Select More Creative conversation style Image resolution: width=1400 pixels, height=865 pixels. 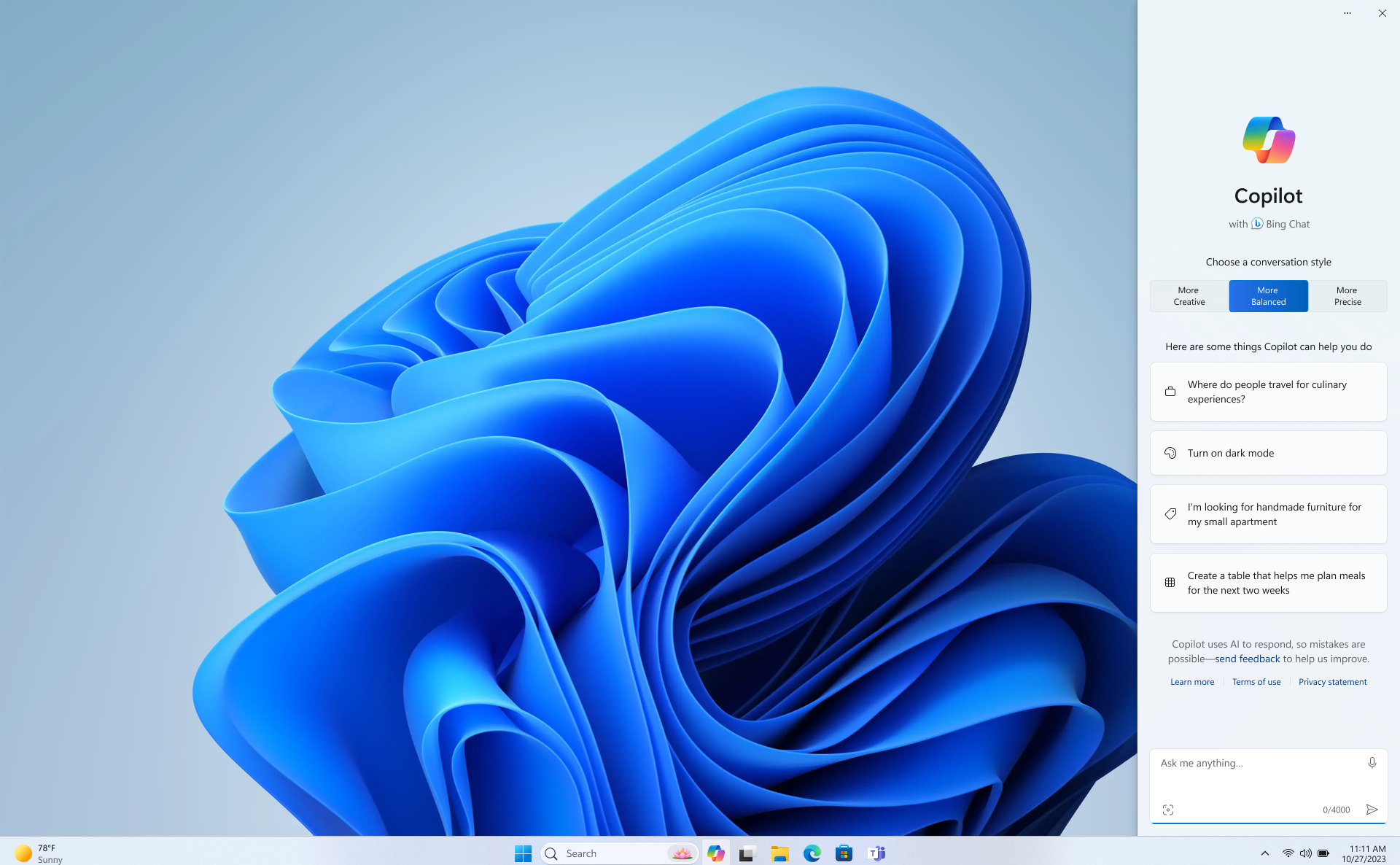click(x=1188, y=296)
